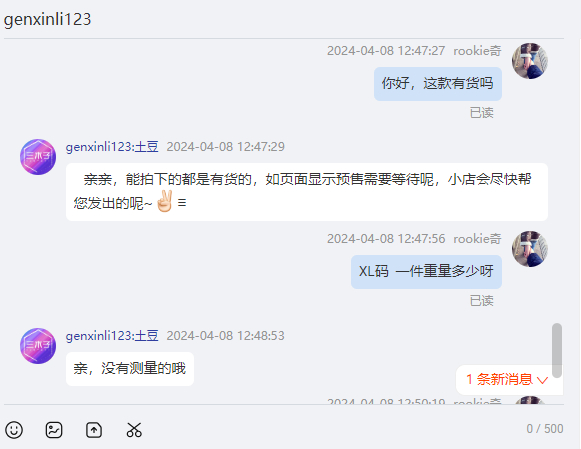Click the 已读 status under first message

click(x=481, y=113)
